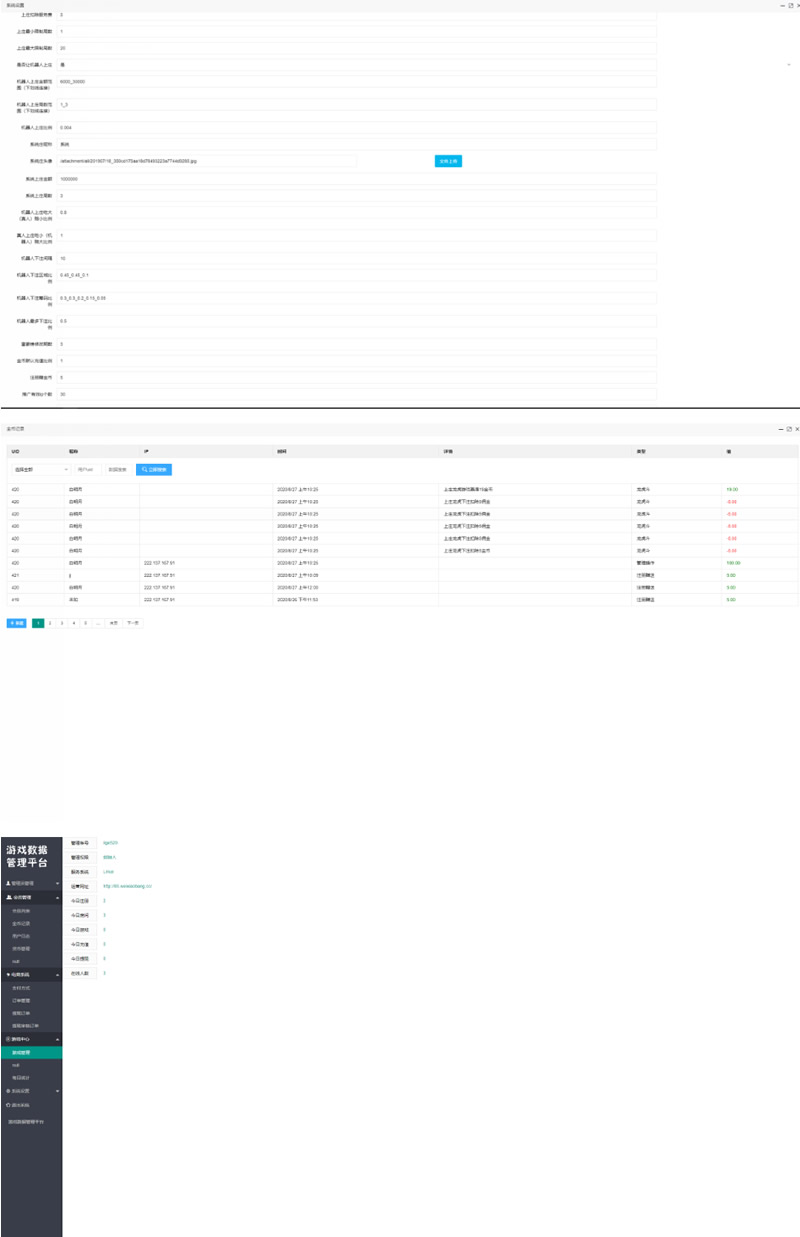Click the blue refresh button below the table
Viewport: 800px width, 1237px height.
[17, 622]
